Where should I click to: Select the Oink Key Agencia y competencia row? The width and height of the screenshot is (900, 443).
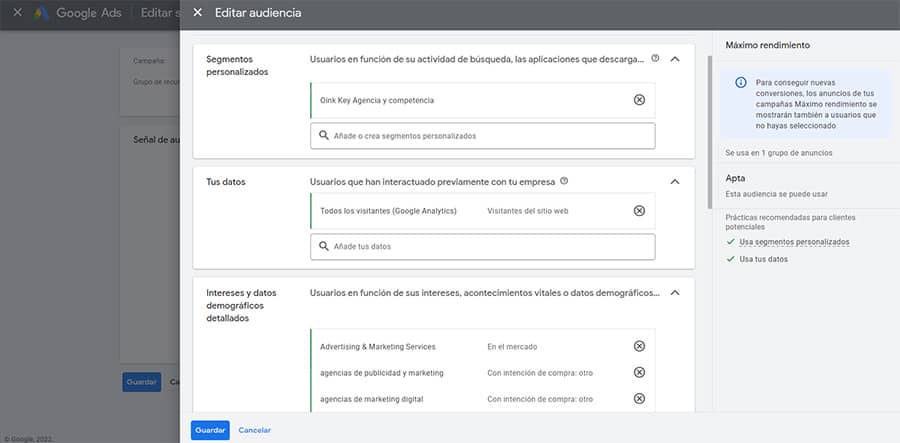(x=483, y=100)
